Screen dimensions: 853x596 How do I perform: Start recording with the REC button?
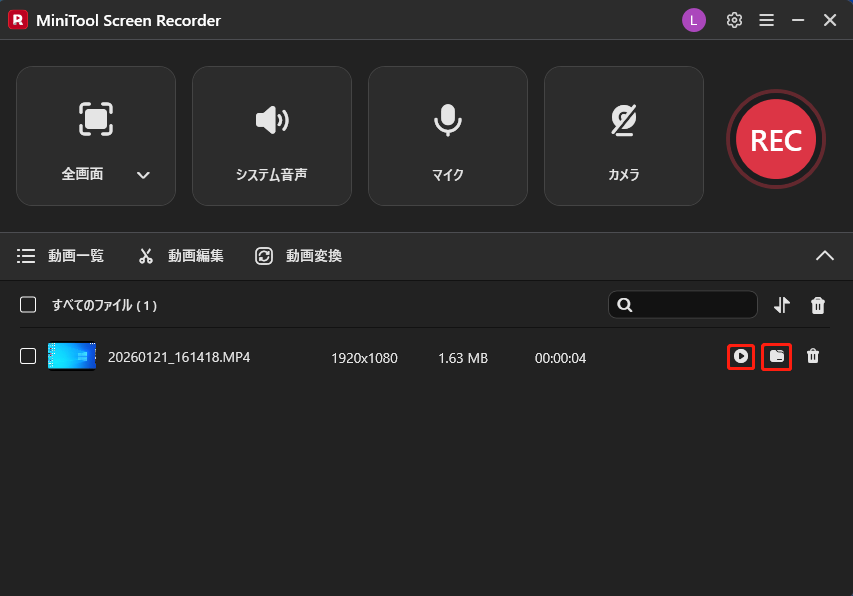[x=775, y=139]
